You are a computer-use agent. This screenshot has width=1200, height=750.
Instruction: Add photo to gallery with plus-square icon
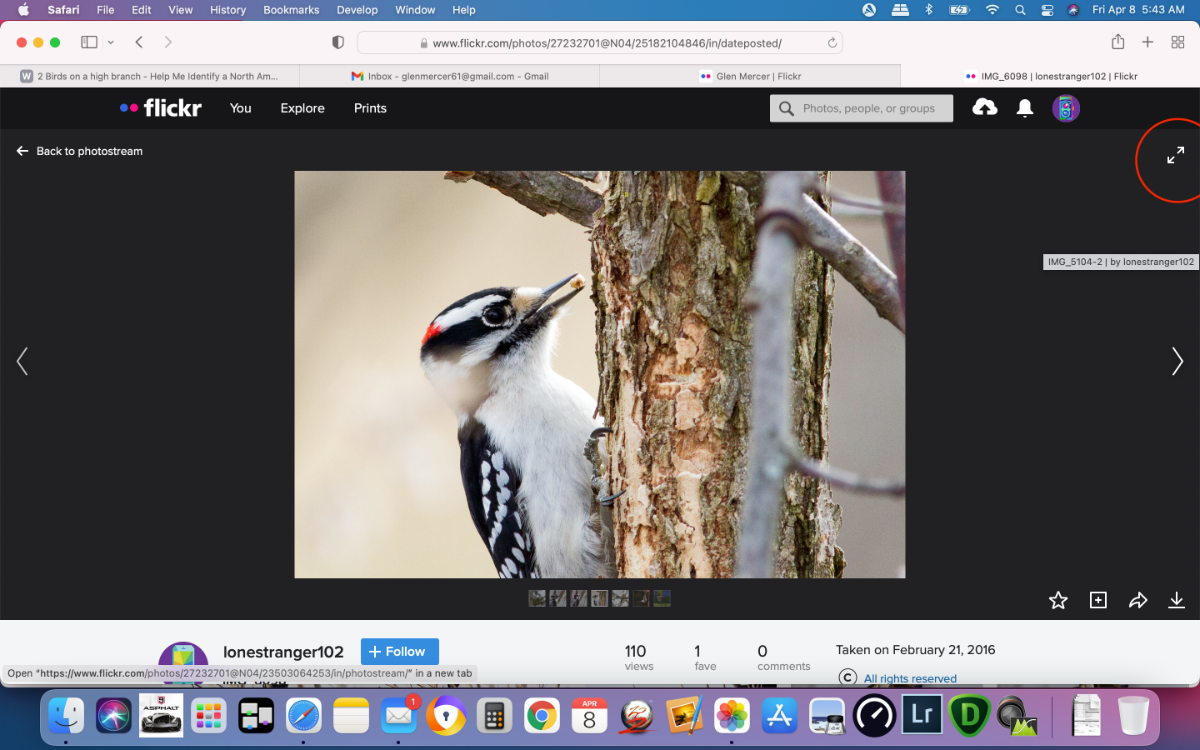click(1098, 600)
